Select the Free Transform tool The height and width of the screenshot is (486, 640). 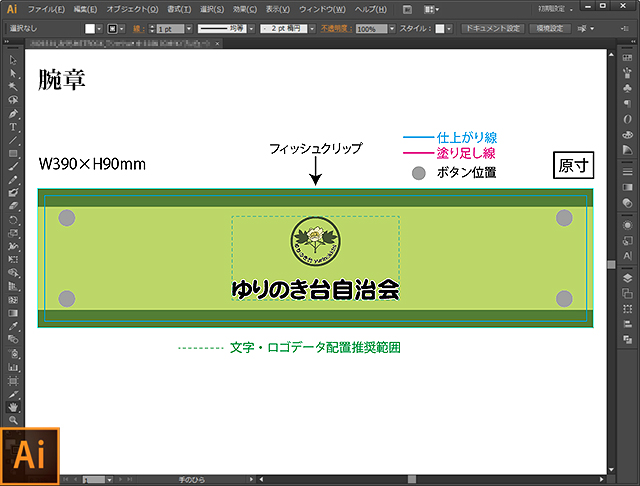pos(13,260)
